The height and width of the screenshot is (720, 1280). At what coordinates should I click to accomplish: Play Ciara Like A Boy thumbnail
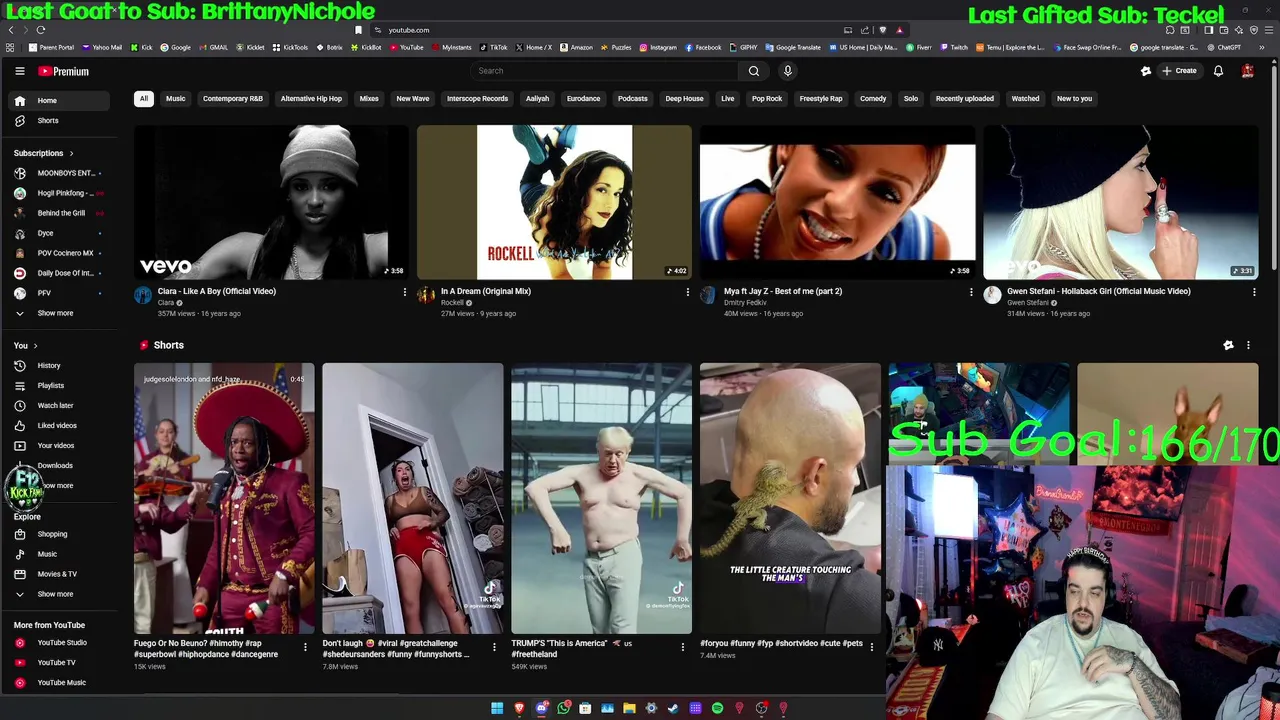pyautogui.click(x=271, y=202)
